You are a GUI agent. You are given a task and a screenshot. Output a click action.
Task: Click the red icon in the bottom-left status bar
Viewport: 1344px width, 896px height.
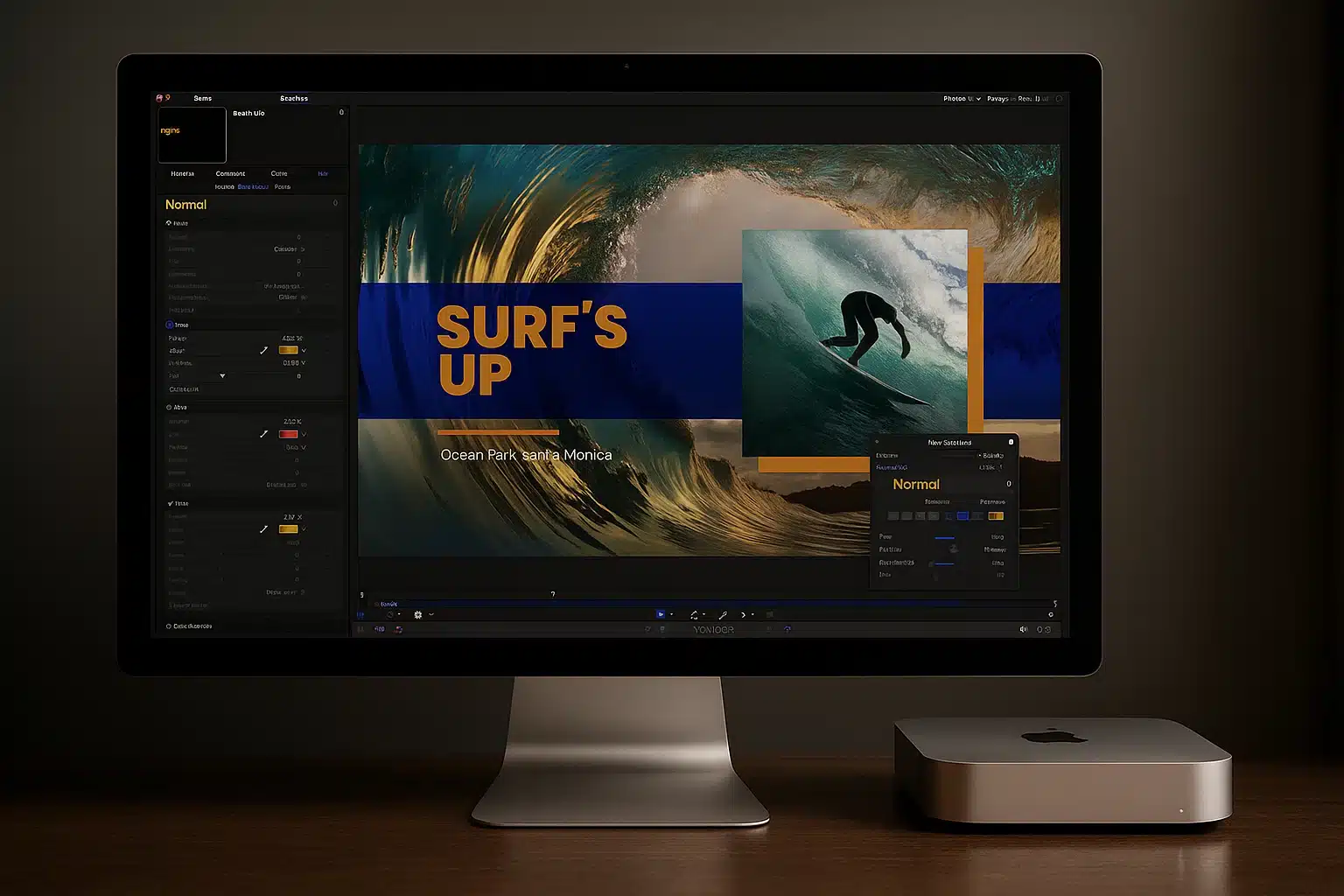click(x=398, y=629)
